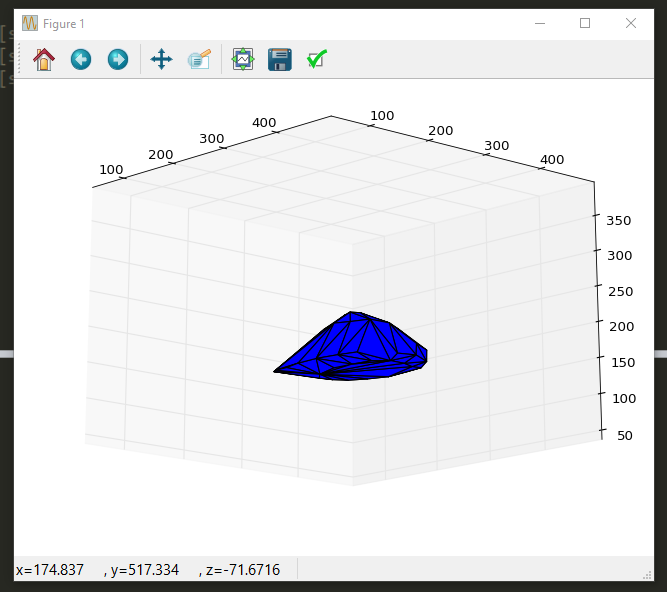This screenshot has width=667, height=592.
Task: Reset the plot with the Home icon
Action: click(44, 59)
